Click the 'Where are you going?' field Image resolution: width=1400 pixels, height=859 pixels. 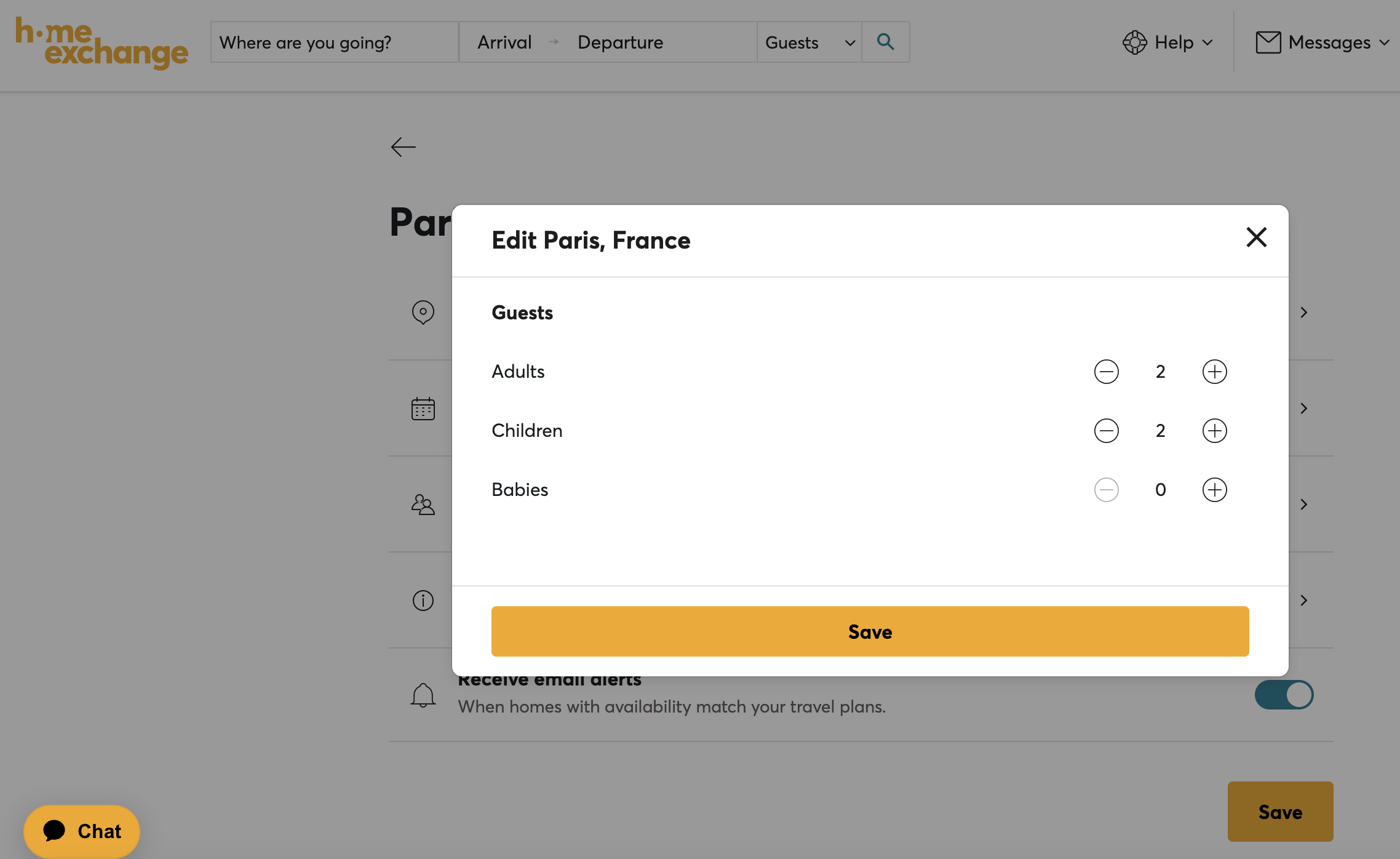click(334, 42)
